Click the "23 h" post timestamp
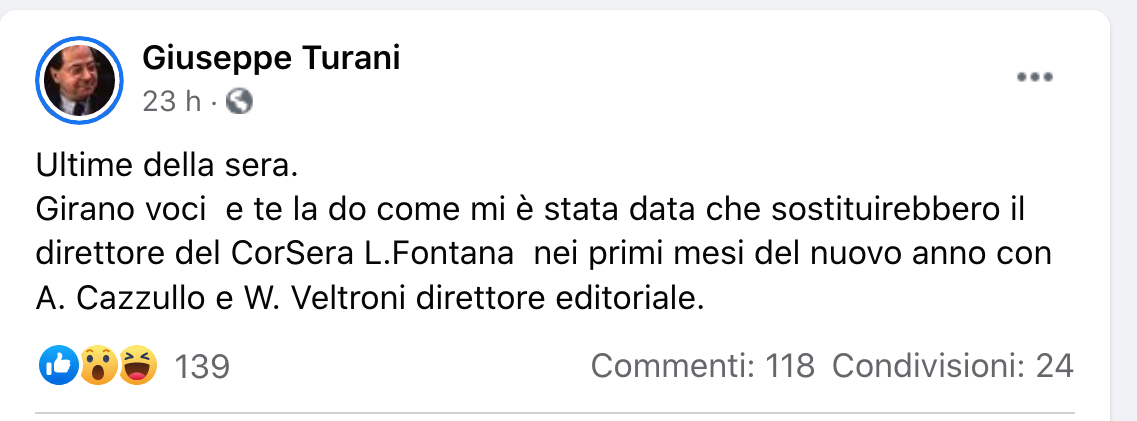Viewport: 1137px width, 421px height. [x=171, y=101]
